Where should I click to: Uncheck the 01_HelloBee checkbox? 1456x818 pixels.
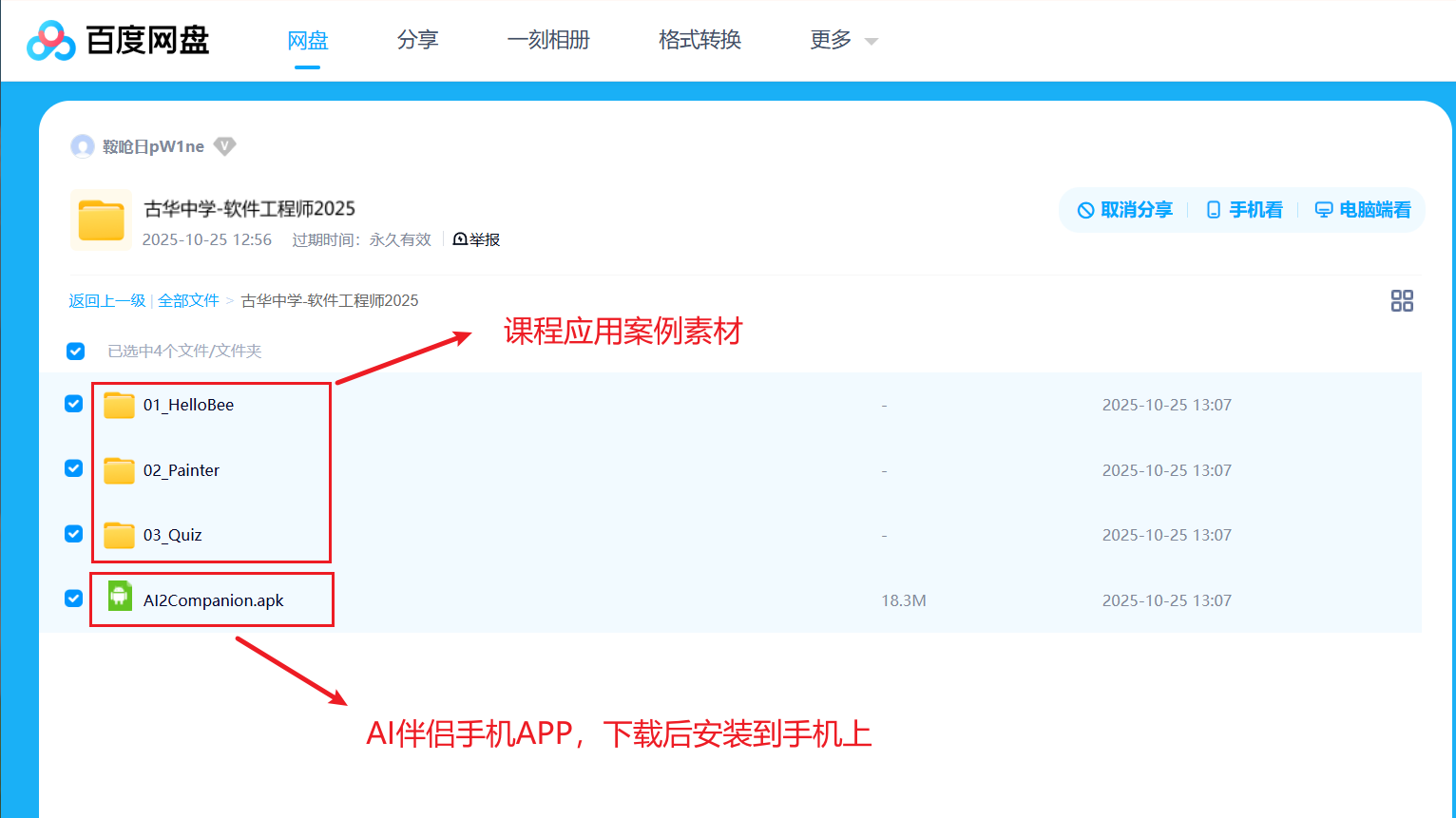(73, 404)
